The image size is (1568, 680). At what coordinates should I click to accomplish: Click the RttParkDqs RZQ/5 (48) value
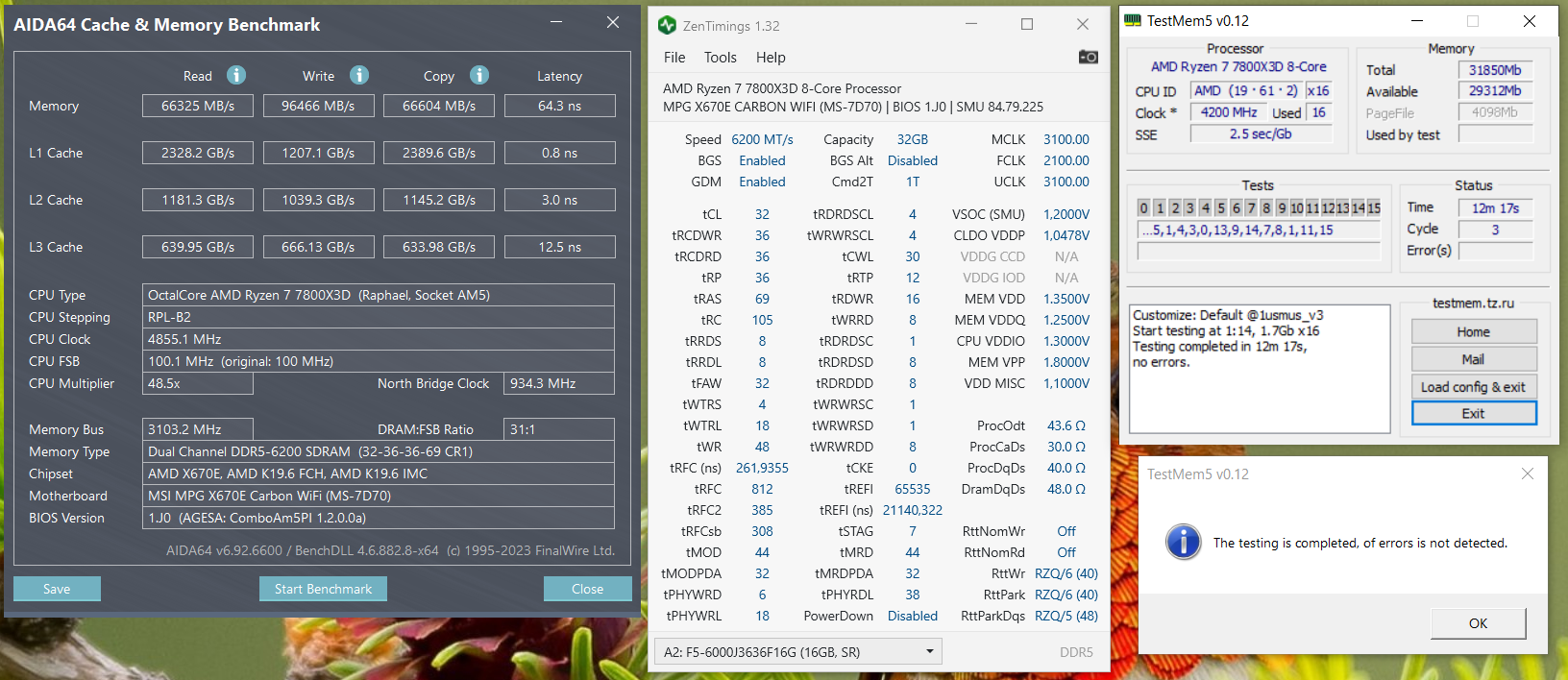pos(1066,616)
